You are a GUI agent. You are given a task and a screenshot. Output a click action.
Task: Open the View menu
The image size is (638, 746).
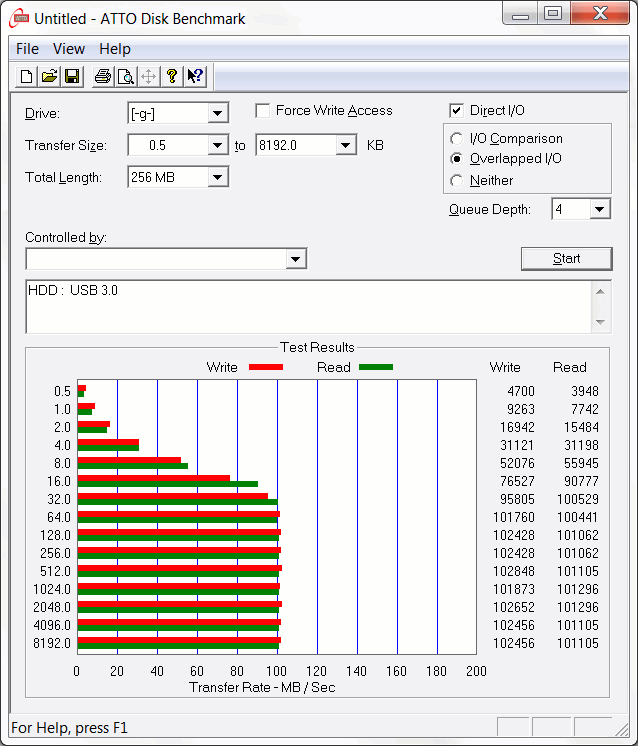69,49
